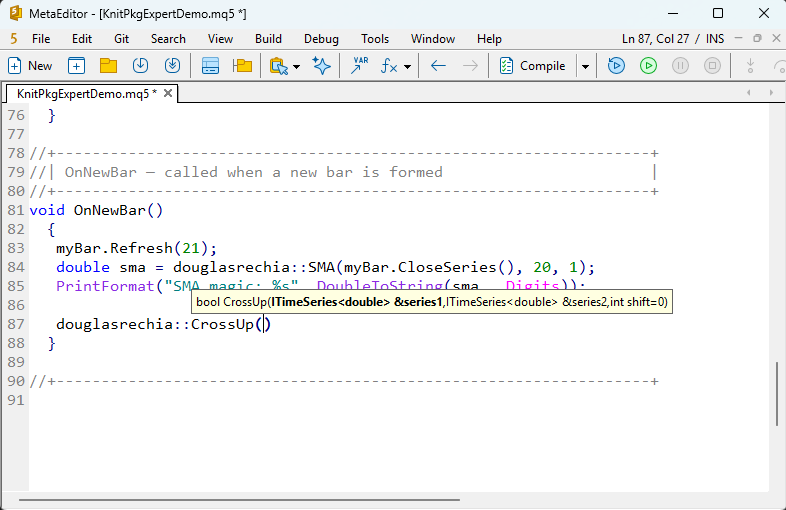Toggle the Navigator panel icon
Screen dimensions: 786x510
pyautogui.click(x=242, y=66)
